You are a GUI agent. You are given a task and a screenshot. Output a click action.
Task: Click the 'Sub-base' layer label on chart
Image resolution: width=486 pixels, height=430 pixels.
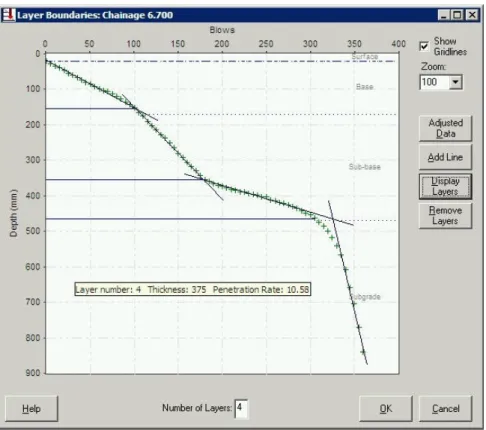pos(365,167)
